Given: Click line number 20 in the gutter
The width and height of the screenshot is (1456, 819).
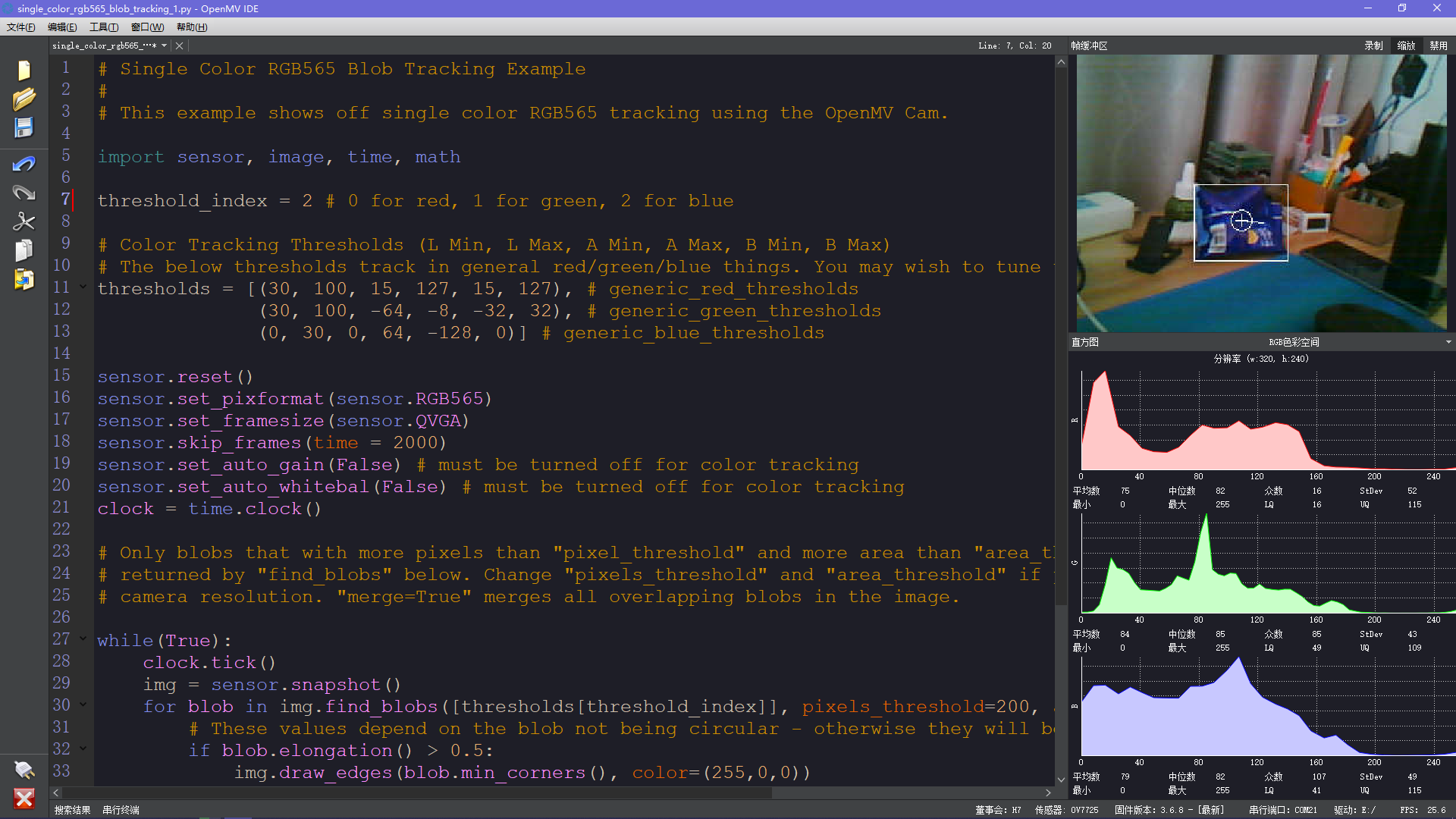Looking at the screenshot, I should (61, 485).
